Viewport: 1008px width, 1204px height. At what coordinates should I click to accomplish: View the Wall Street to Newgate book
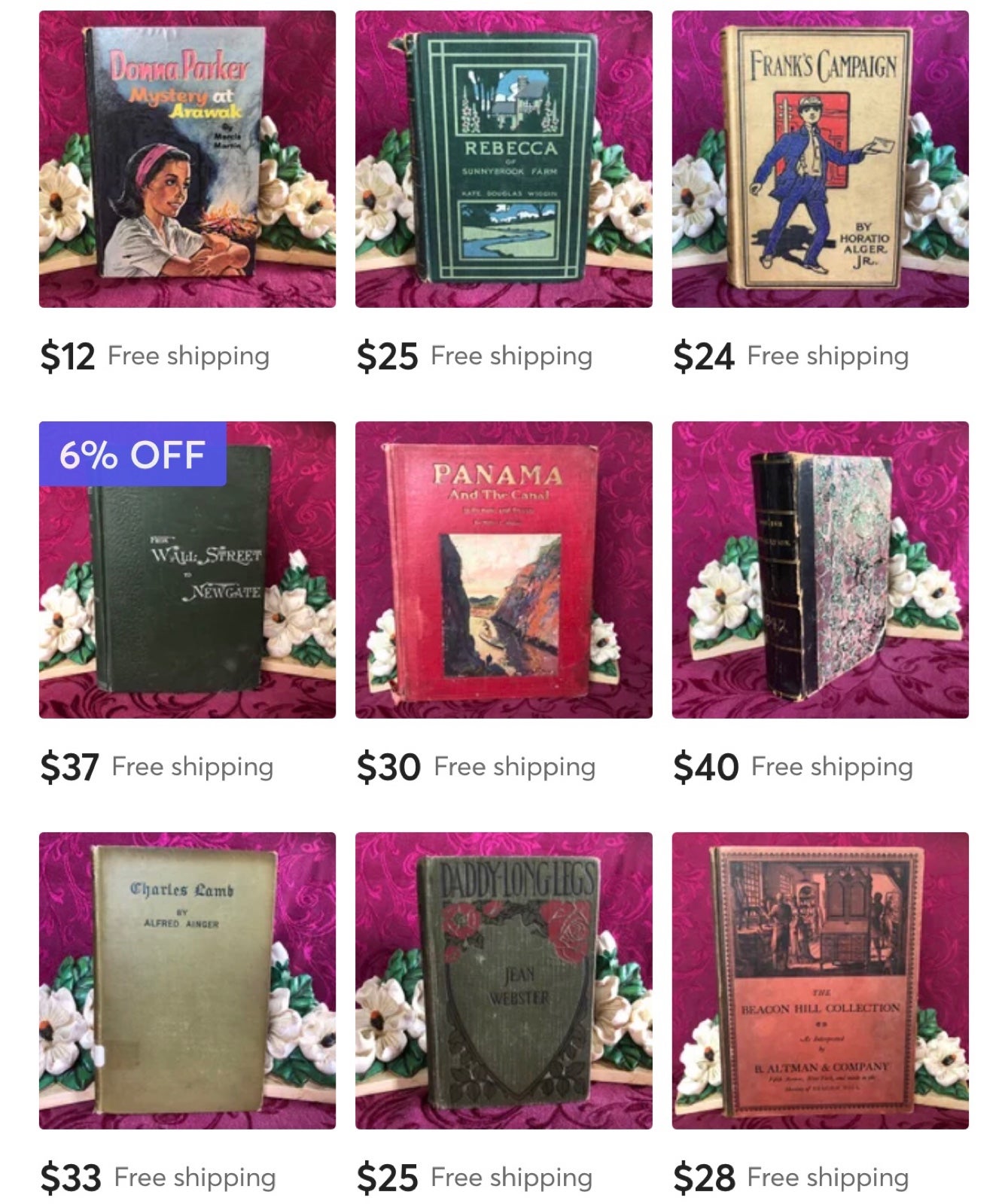click(187, 570)
